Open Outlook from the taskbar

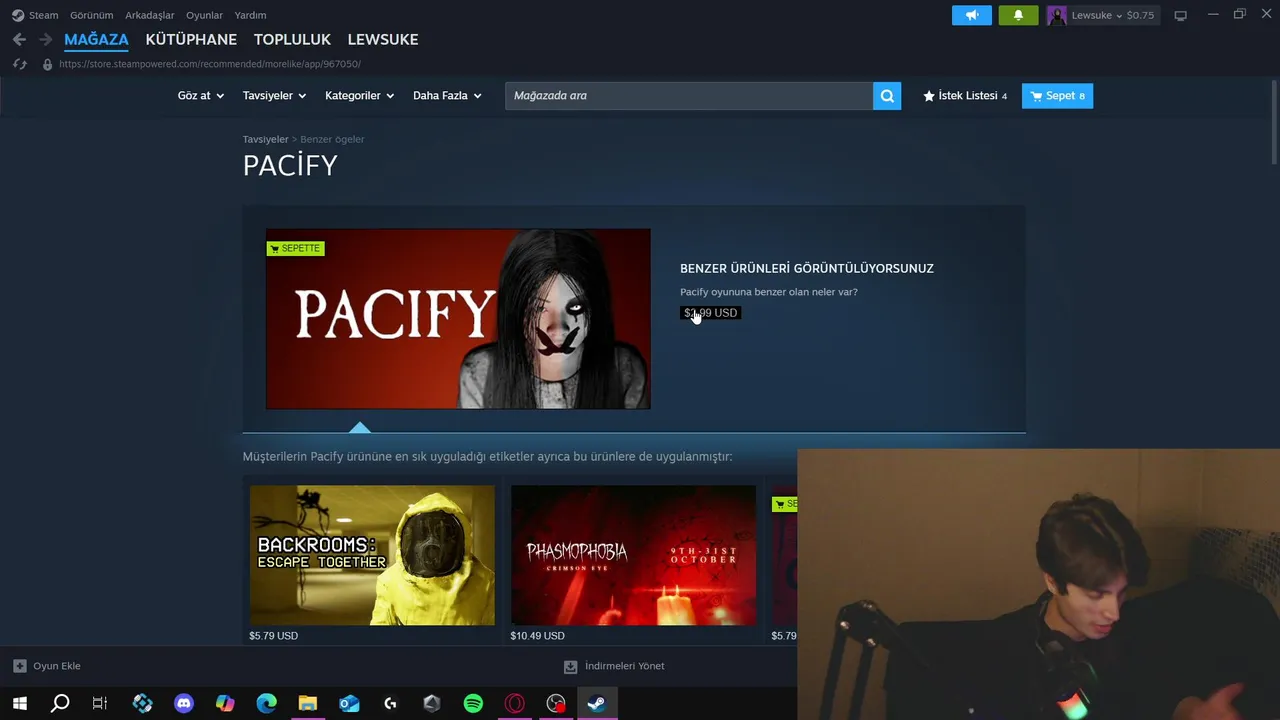tap(349, 704)
